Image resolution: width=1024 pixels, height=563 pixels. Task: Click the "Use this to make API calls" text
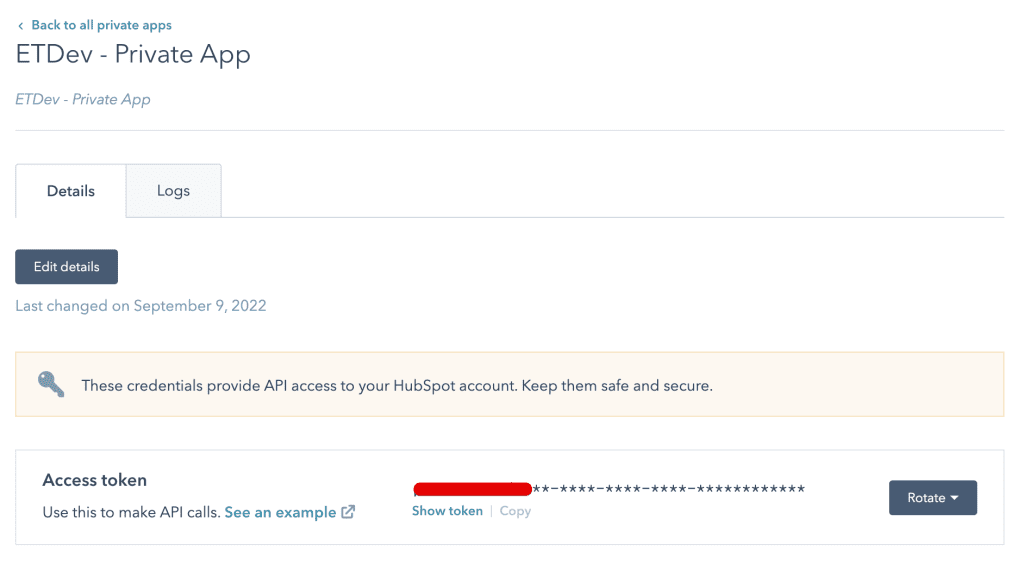tap(131, 512)
